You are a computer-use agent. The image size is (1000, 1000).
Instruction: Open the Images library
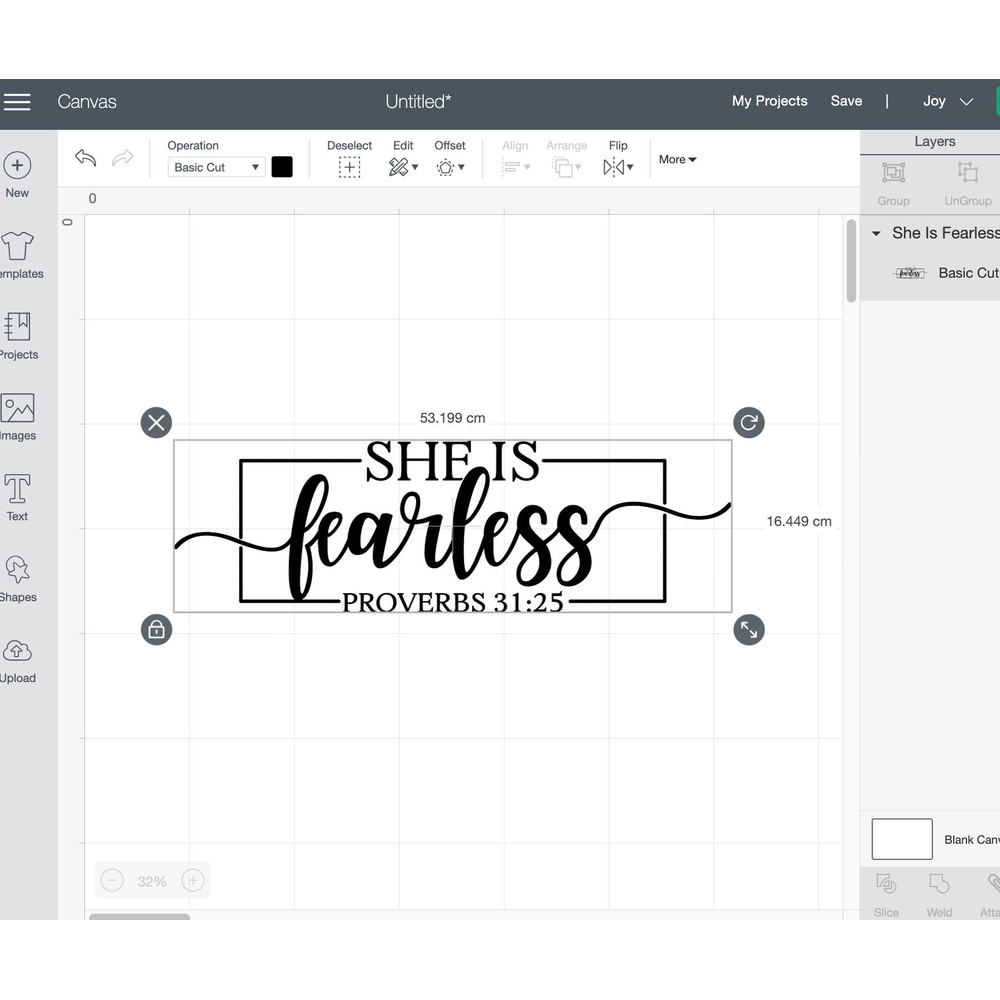click(18, 416)
